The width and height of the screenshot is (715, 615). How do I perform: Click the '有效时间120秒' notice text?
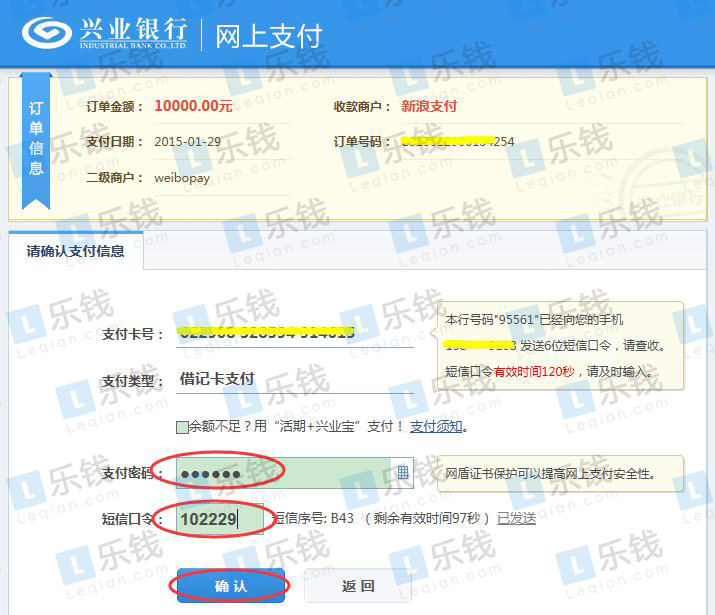[534, 372]
